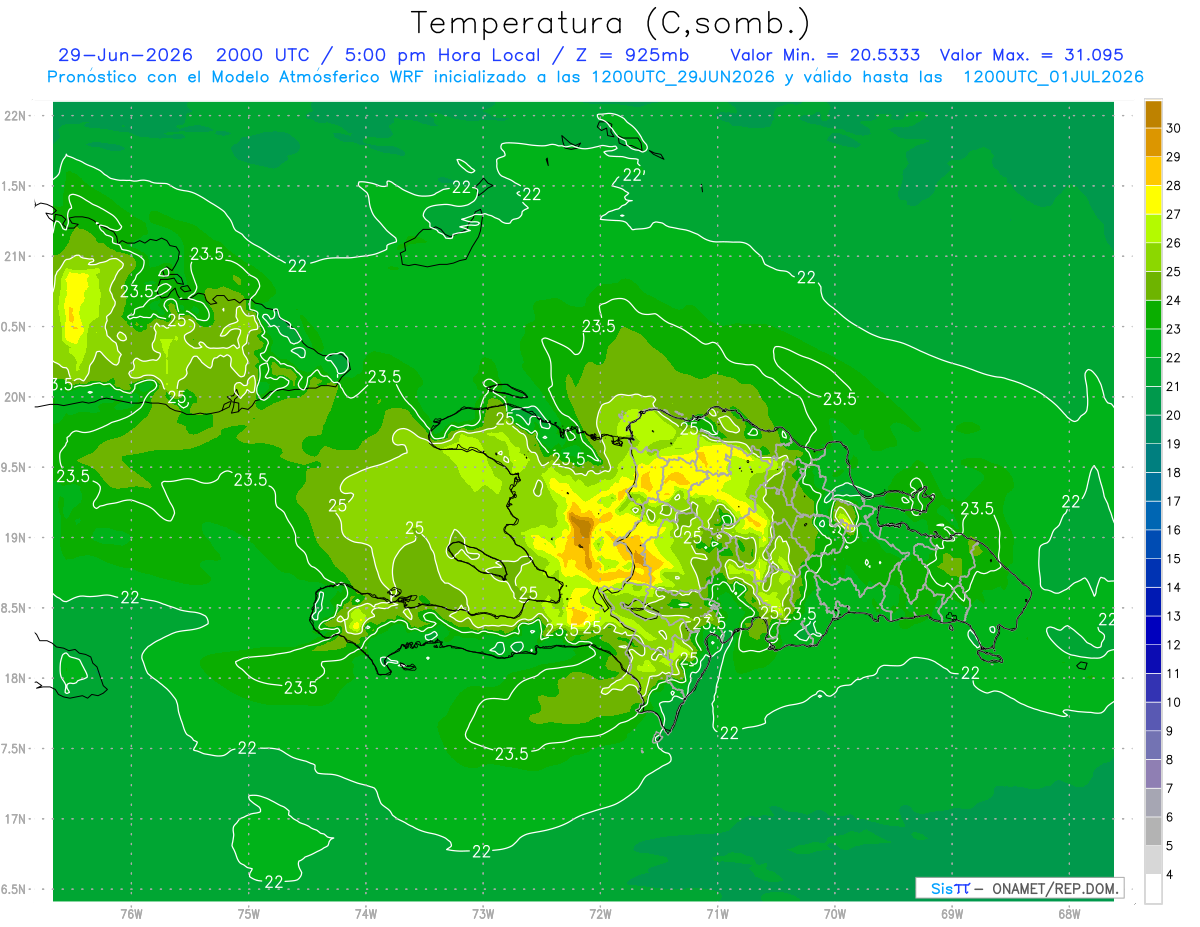
Task: Click the '20N' latitude axis label
Action: coord(16,397)
